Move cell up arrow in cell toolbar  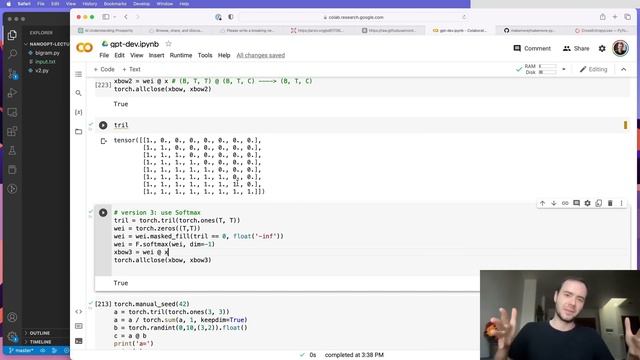[542, 203]
